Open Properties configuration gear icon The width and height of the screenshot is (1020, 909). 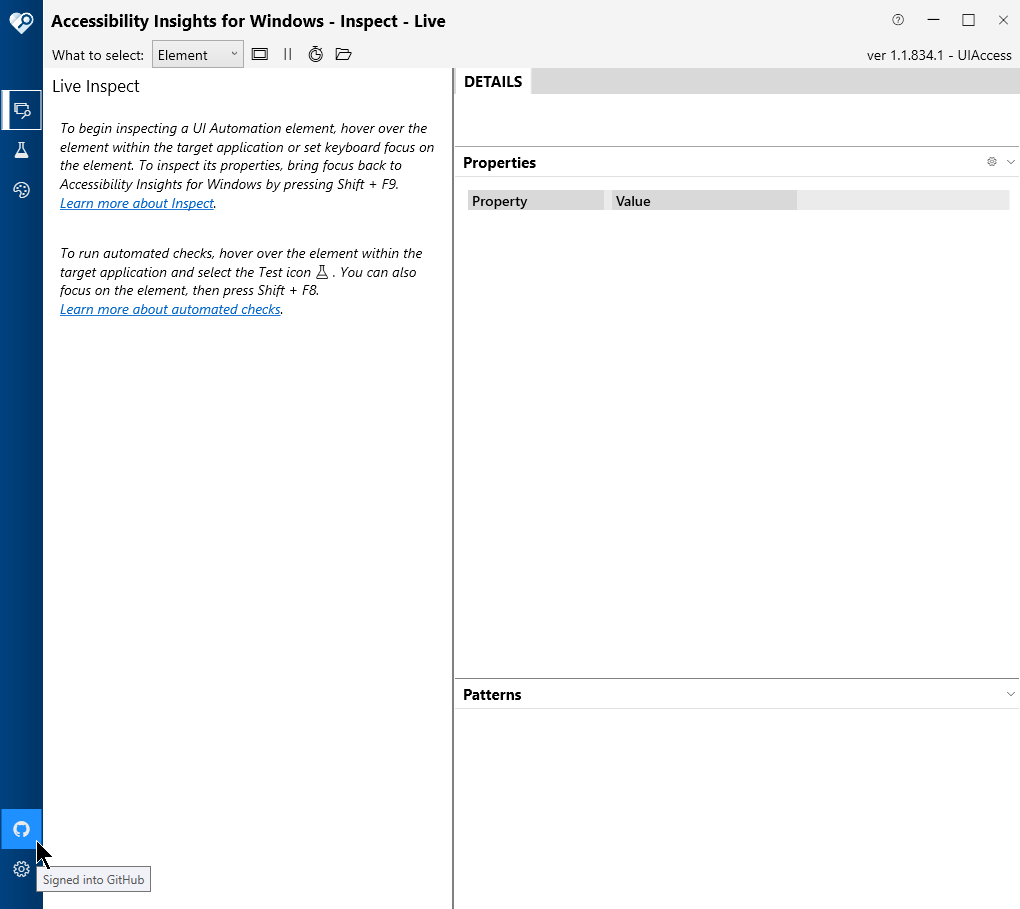991,161
